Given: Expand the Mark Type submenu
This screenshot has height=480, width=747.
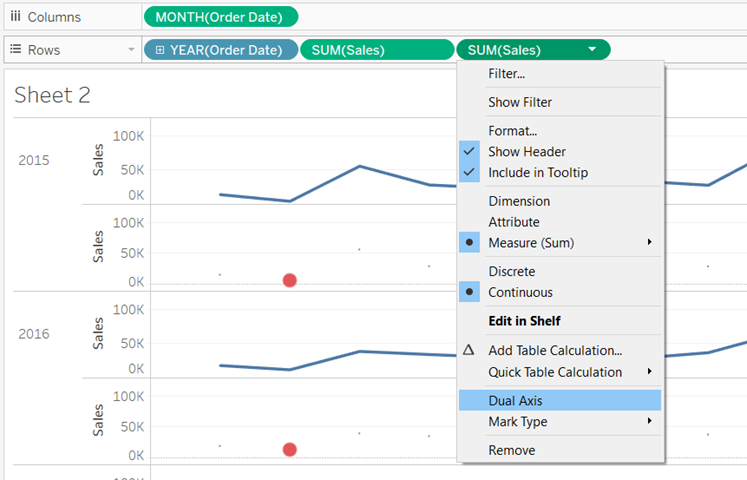Looking at the screenshot, I should [650, 421].
